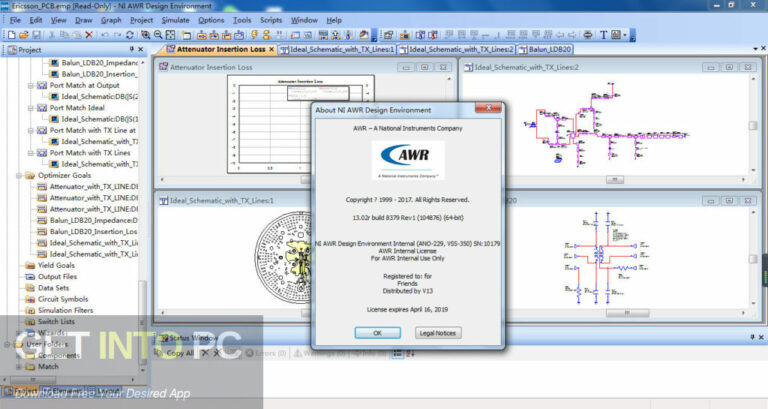Viewport: 768px width, 409px height.
Task: Click the Output Files node icon
Action: point(30,277)
